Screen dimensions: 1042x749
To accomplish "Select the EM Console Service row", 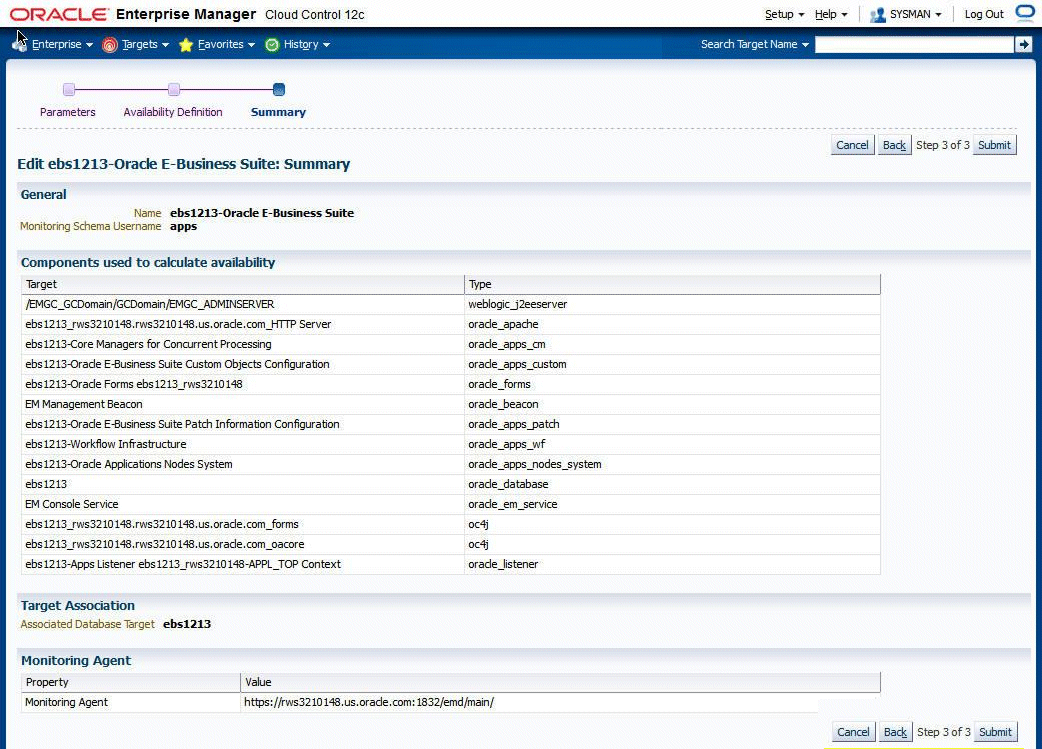I will [x=451, y=504].
